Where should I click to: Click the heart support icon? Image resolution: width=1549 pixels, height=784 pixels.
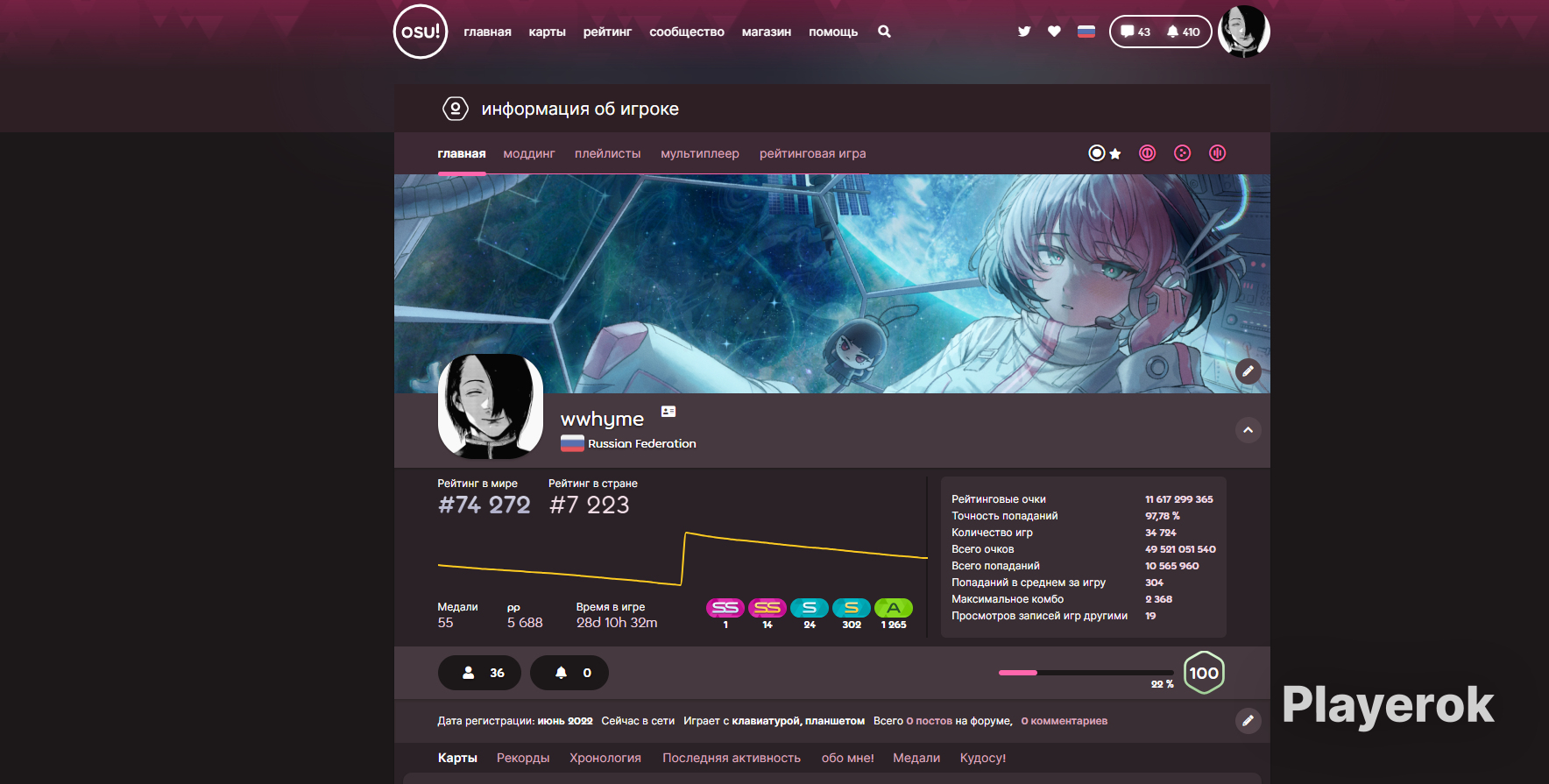pos(1054,32)
